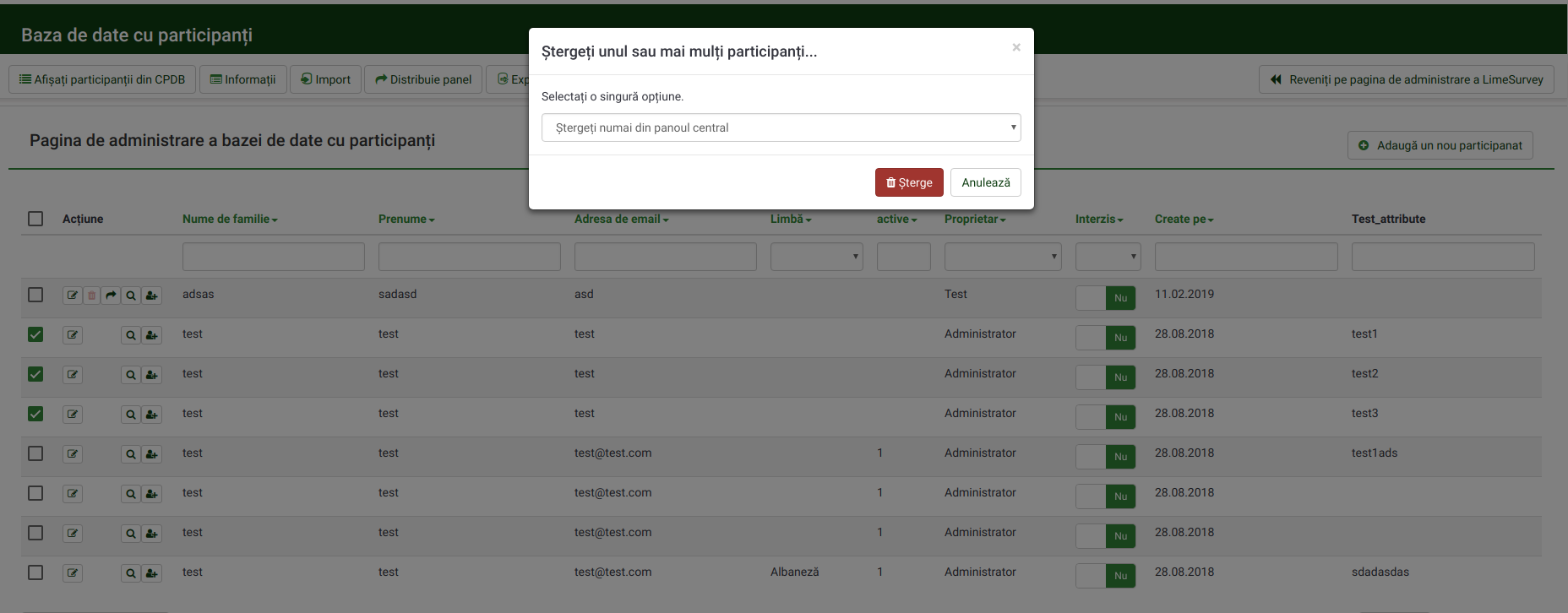Image resolution: width=1568 pixels, height=613 pixels.
Task: Edit the participant with attribute sdadasdas
Action: tap(73, 573)
